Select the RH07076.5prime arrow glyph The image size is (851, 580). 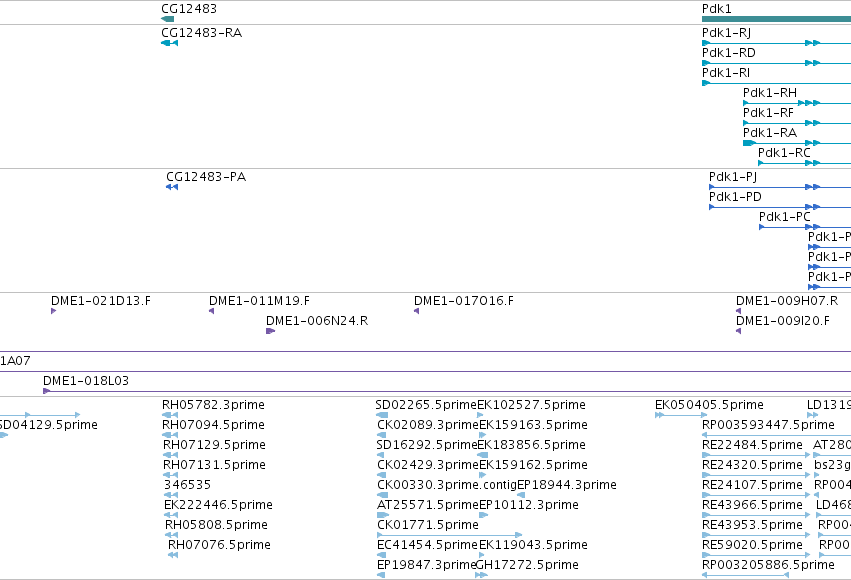click(173, 555)
